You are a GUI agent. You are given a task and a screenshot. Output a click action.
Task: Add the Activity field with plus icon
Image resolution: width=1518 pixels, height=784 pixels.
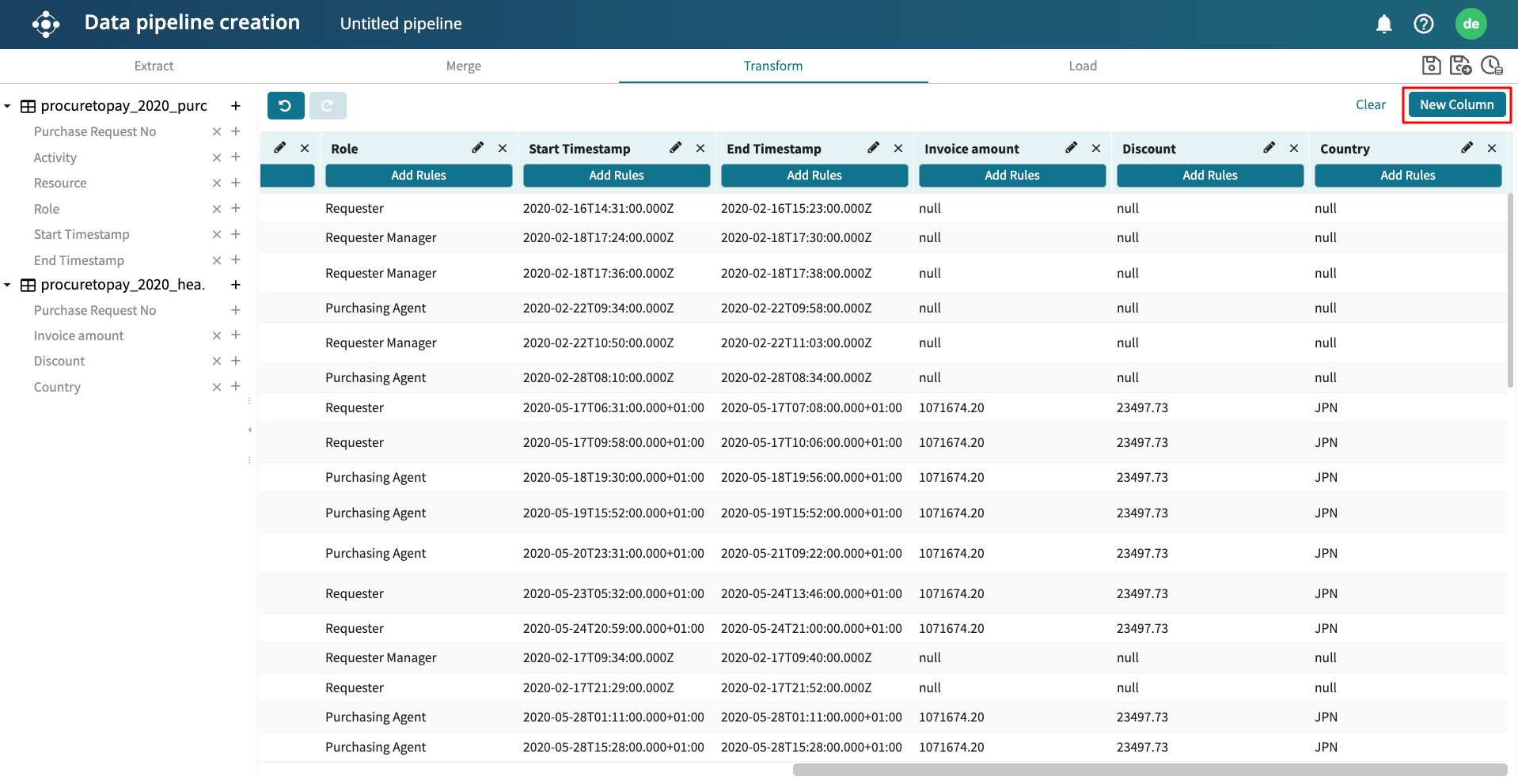pos(236,157)
